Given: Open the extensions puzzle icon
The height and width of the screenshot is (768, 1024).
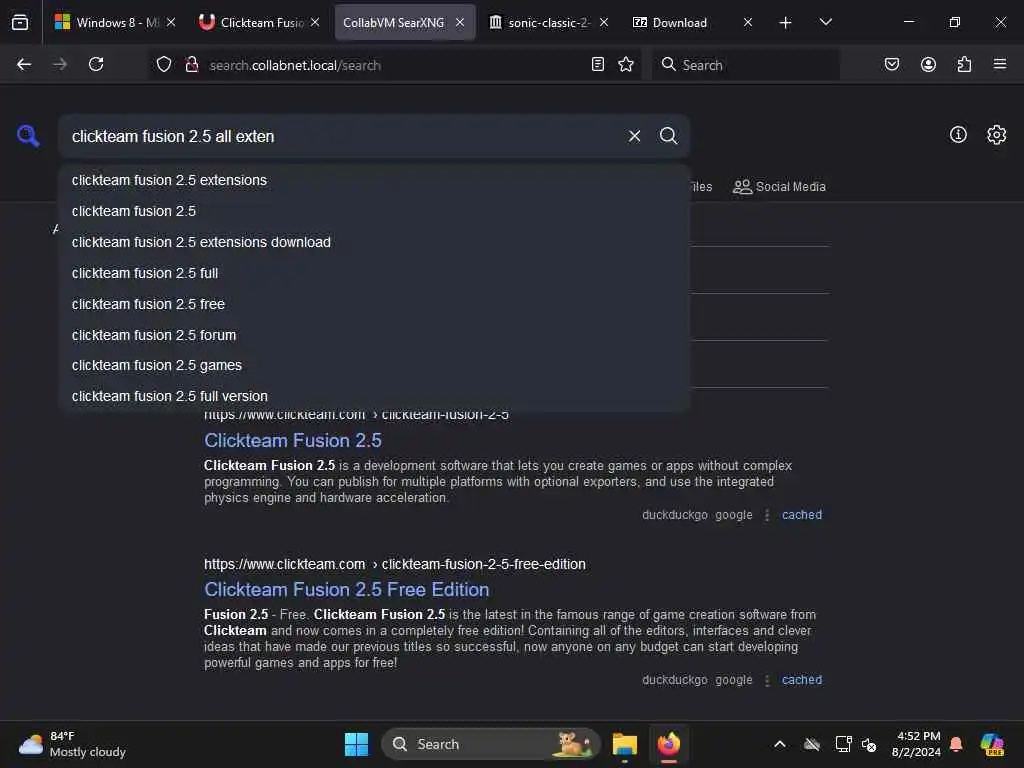Looking at the screenshot, I should (x=964, y=64).
